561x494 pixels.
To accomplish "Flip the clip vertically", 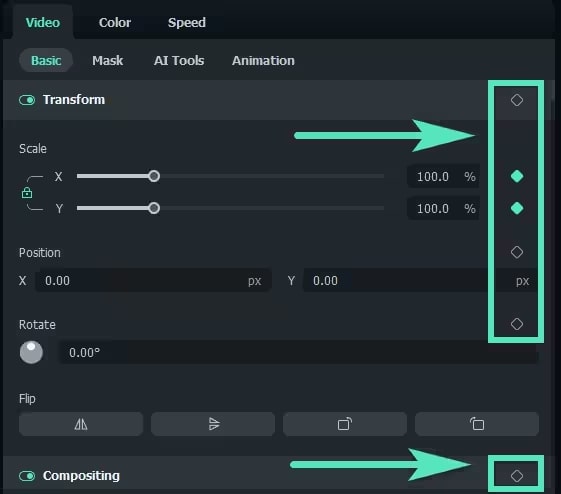I will tap(213, 424).
